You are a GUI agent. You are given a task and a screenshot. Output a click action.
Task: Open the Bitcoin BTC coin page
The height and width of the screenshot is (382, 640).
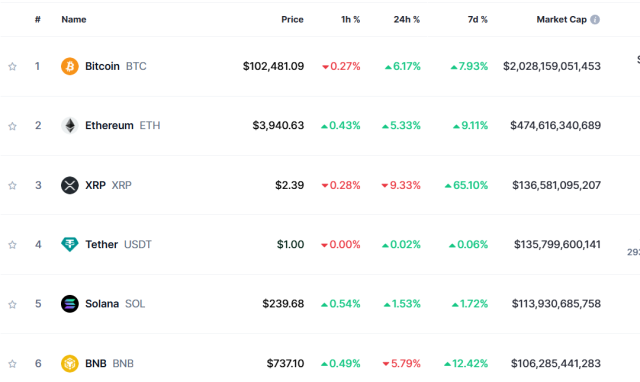116,66
